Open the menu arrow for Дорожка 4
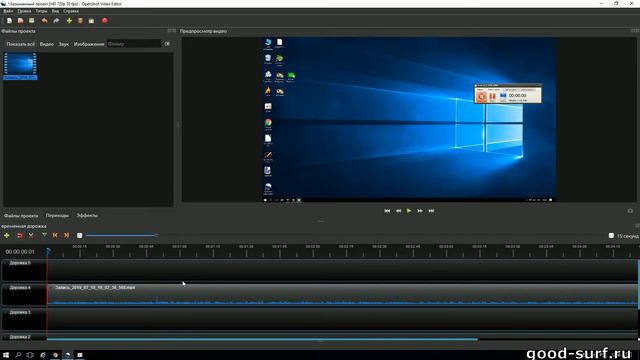 tap(6, 288)
